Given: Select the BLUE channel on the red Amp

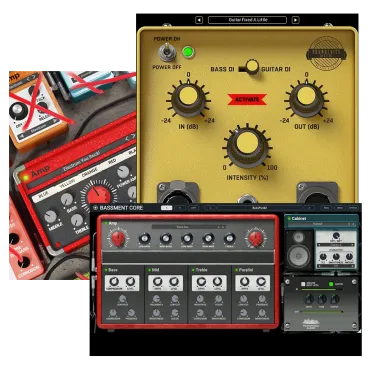Looking at the screenshot, I should coord(45,195).
